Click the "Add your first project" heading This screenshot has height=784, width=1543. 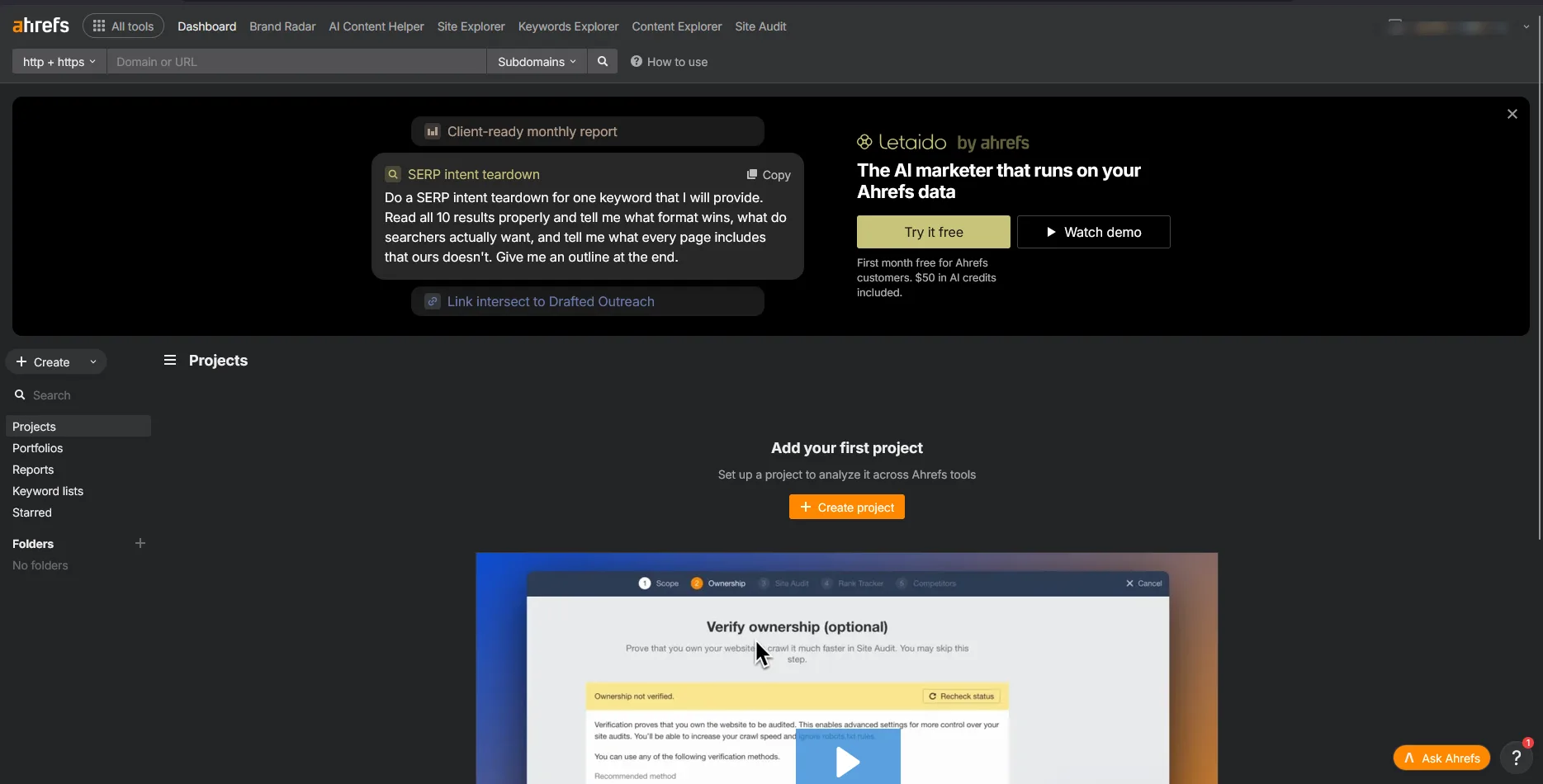point(847,448)
